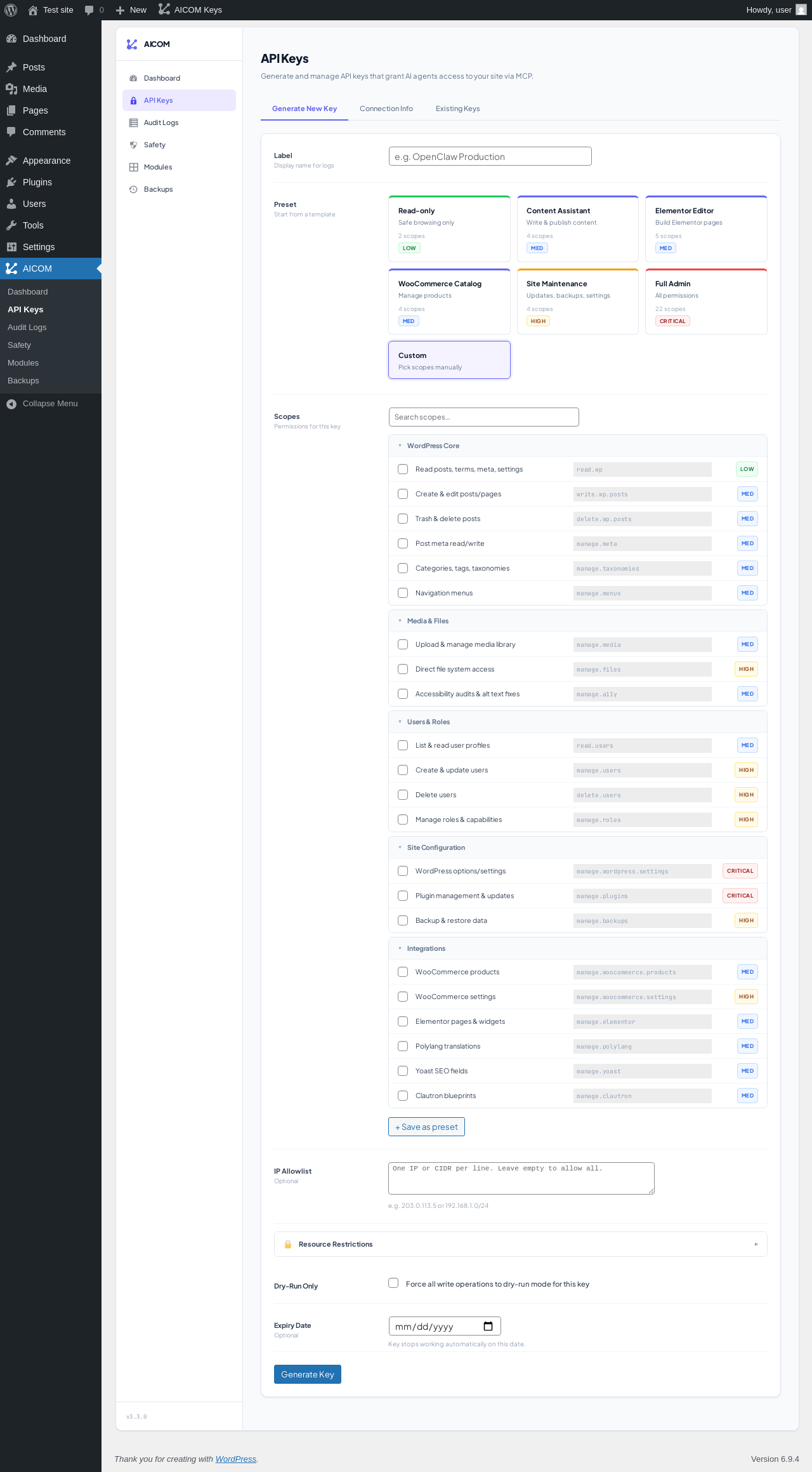Image resolution: width=812 pixels, height=1472 pixels.
Task: Click the Audit Logs list icon
Action: (133, 123)
